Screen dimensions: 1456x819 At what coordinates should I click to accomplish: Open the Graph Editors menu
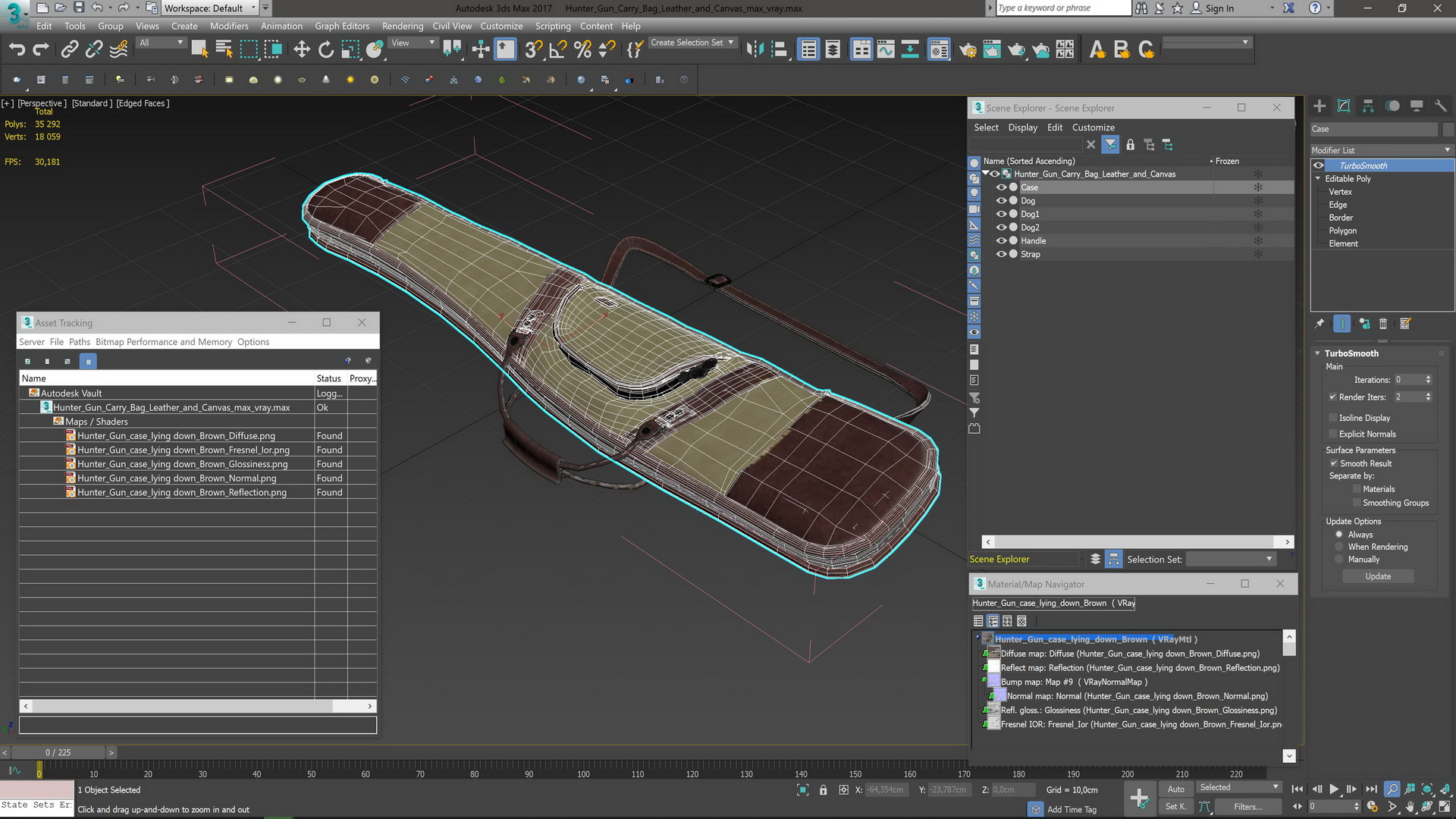coord(342,26)
